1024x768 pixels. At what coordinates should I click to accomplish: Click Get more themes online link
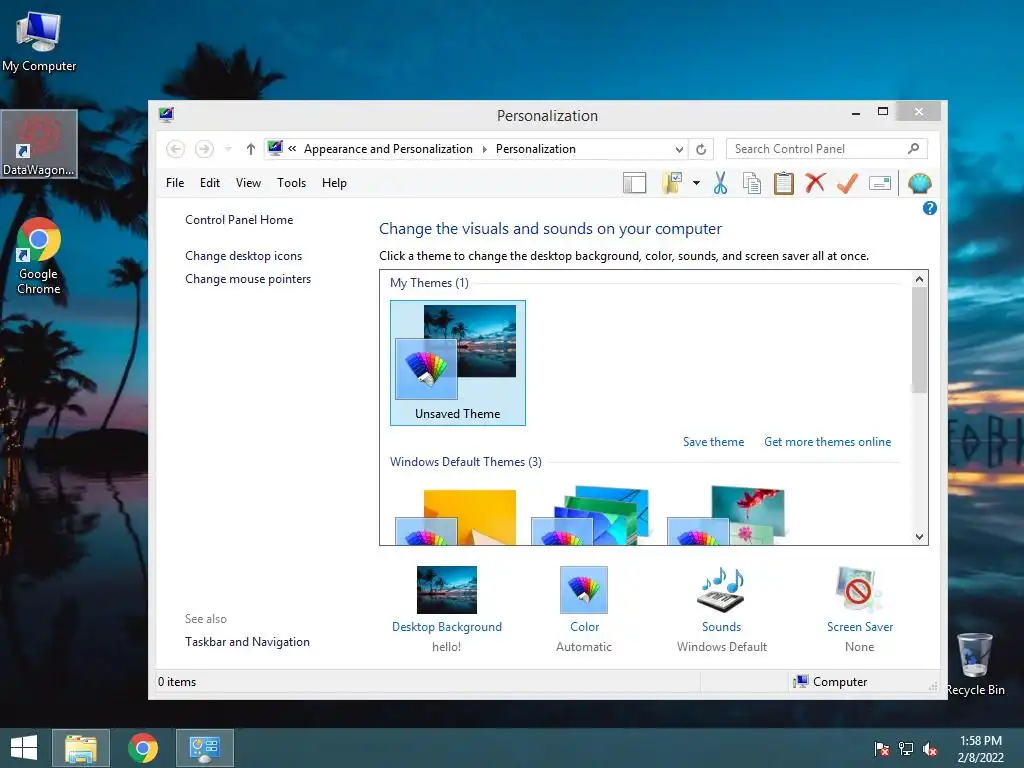pos(827,442)
